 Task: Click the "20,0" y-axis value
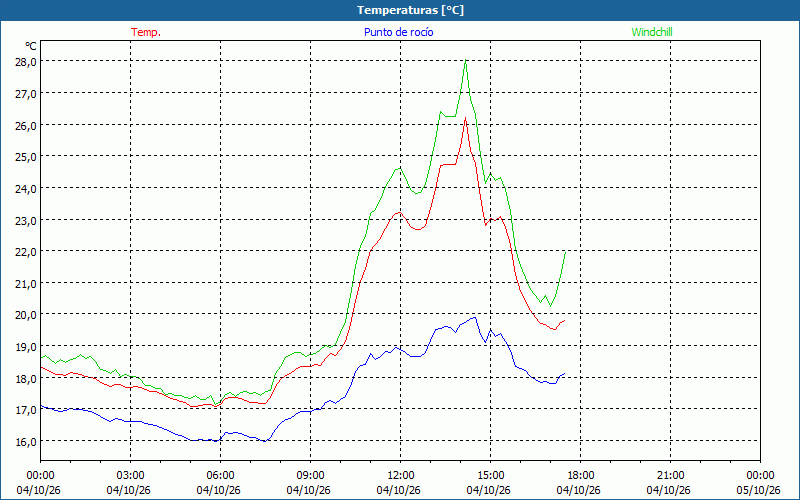pyautogui.click(x=26, y=314)
